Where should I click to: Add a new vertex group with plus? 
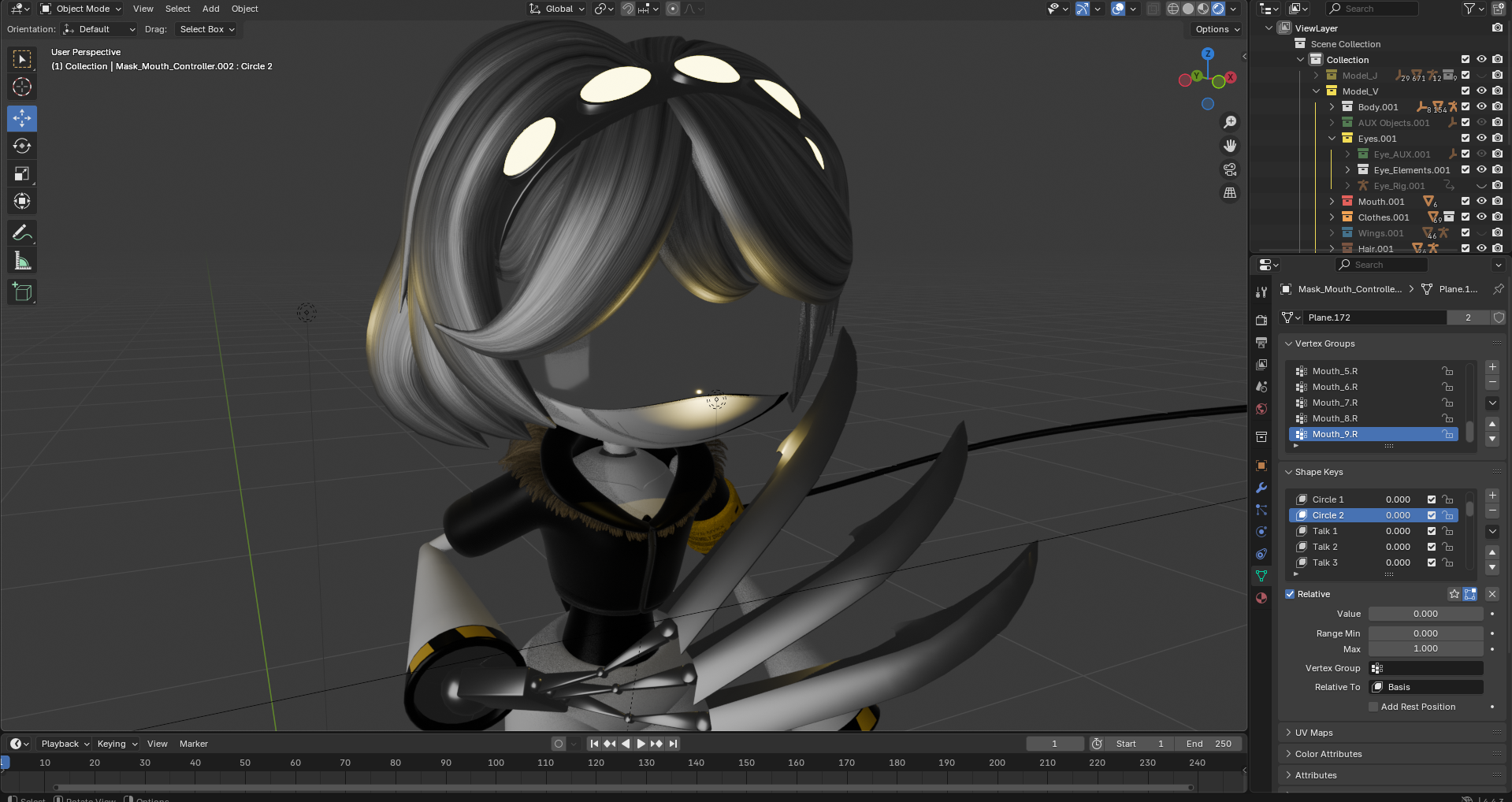pyautogui.click(x=1492, y=367)
